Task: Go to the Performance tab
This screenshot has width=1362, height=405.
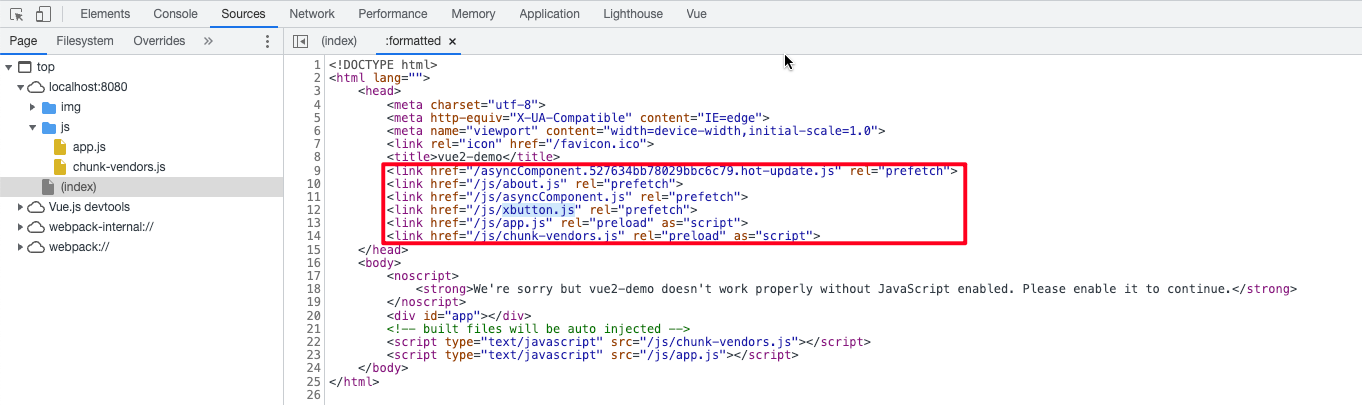Action: click(393, 14)
